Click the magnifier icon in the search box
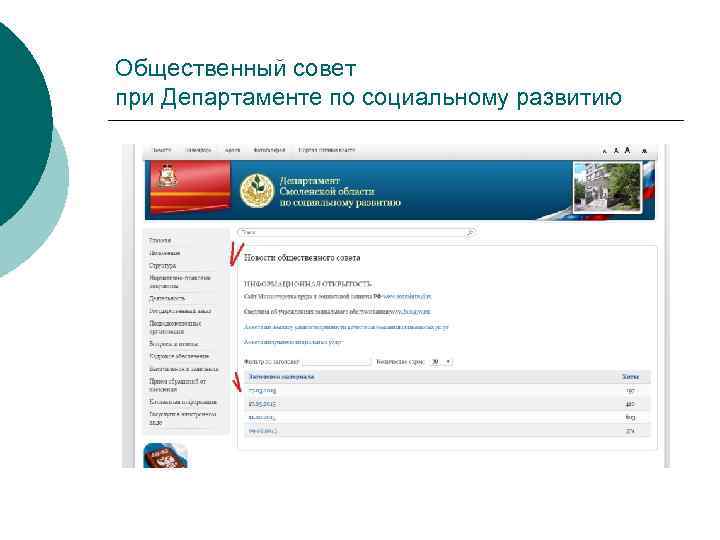The height and width of the screenshot is (540, 720). [x=470, y=233]
